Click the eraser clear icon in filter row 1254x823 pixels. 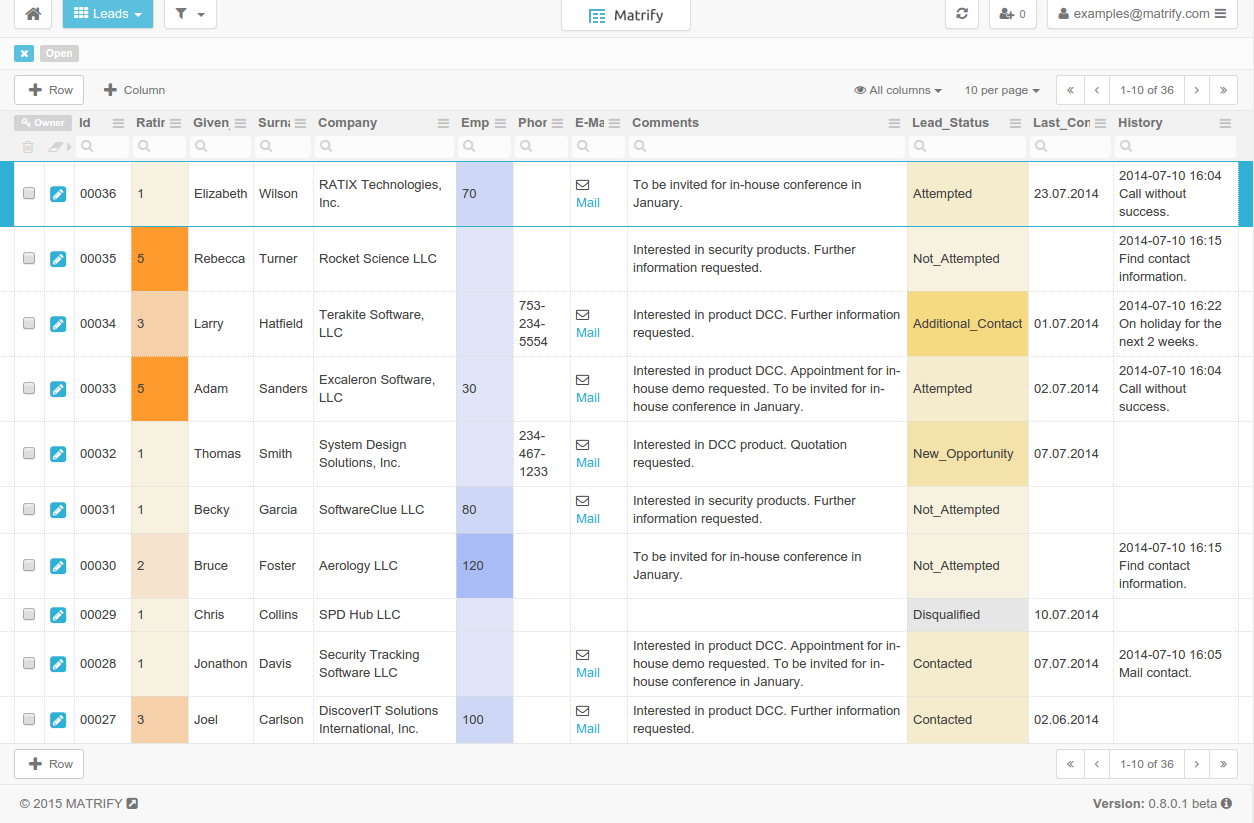[57, 147]
